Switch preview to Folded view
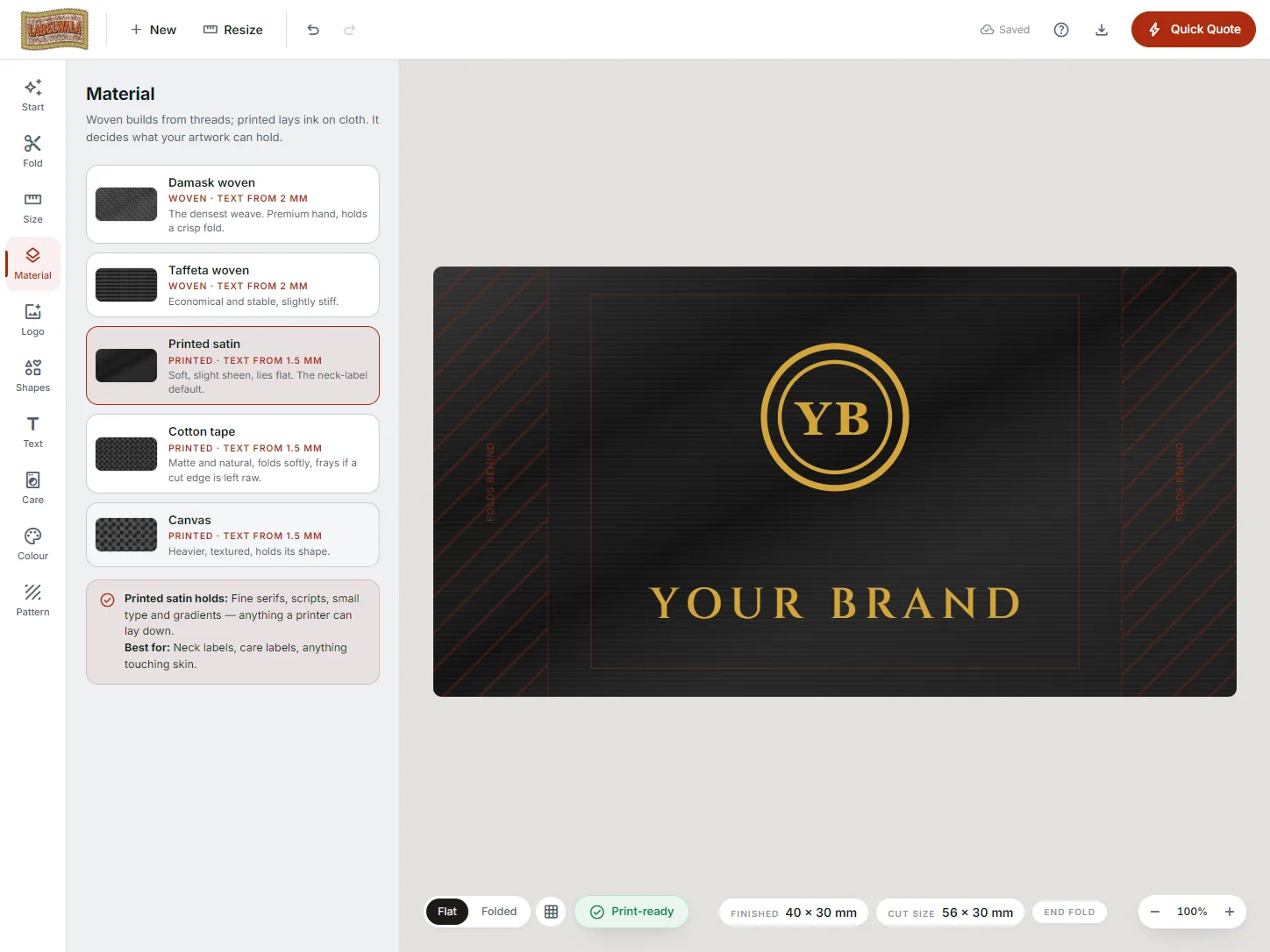1270x952 pixels. click(499, 912)
